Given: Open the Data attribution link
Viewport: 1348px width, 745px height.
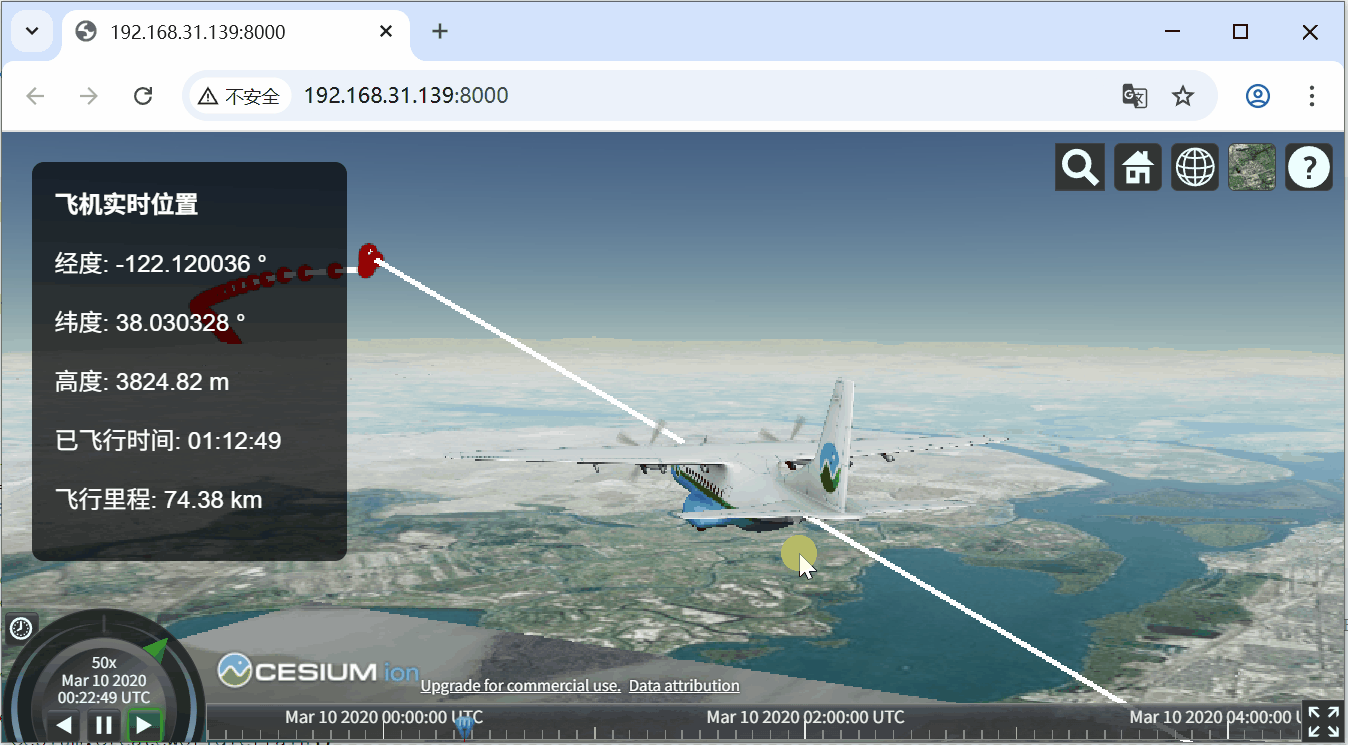Looking at the screenshot, I should [x=684, y=685].
